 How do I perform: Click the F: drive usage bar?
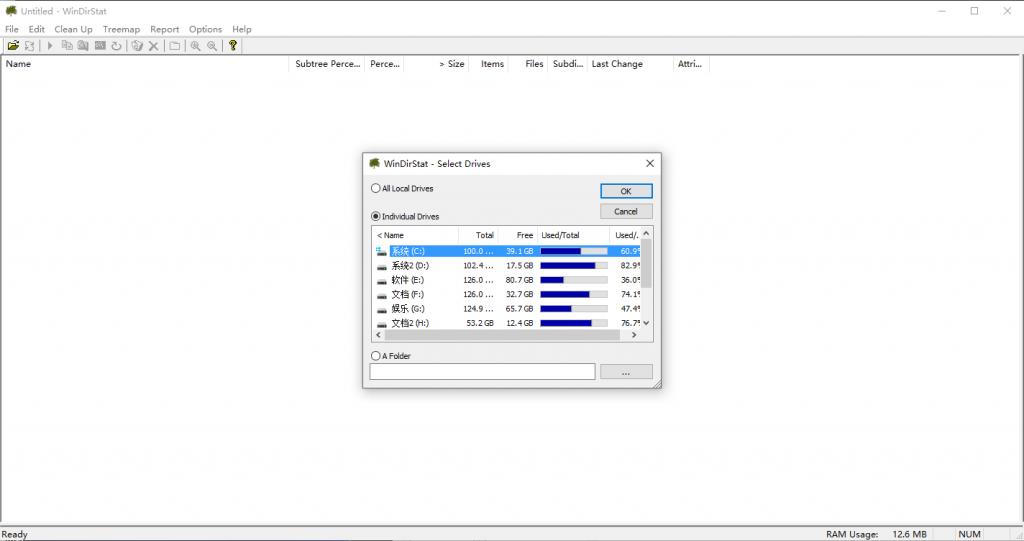[x=573, y=295]
